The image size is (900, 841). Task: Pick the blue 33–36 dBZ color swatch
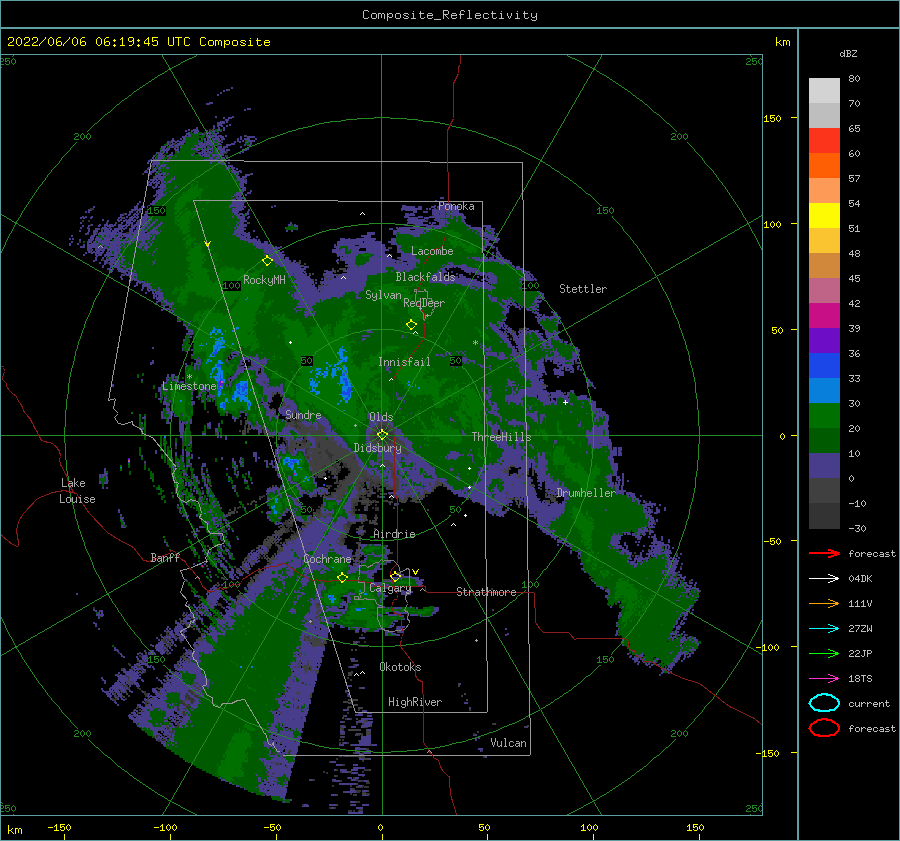click(x=824, y=366)
